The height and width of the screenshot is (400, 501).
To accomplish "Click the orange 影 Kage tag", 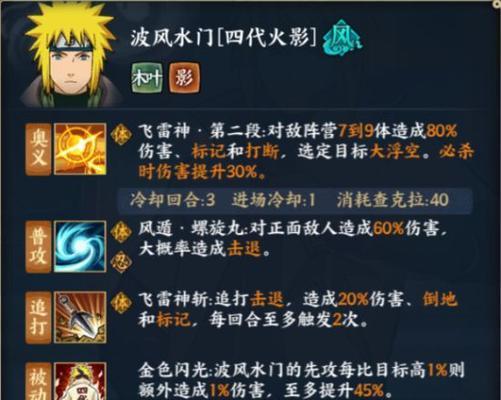I will pyautogui.click(x=185, y=78).
